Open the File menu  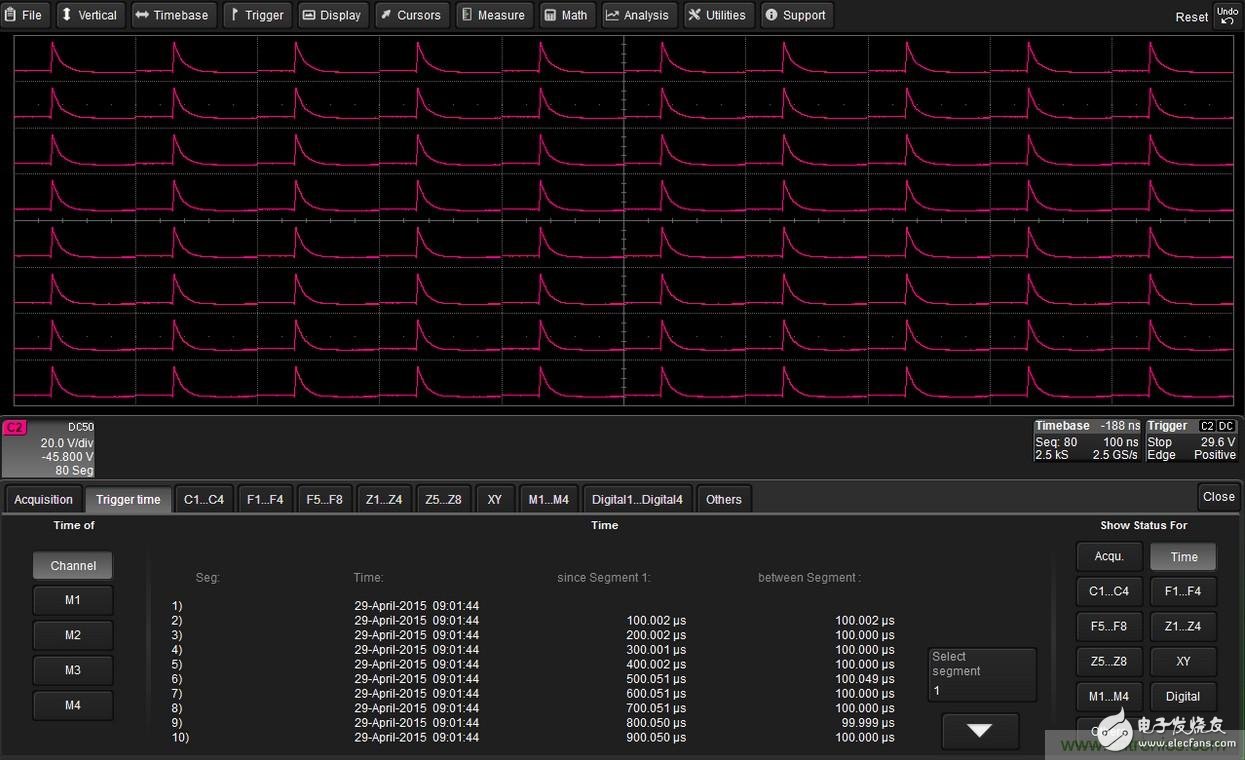tap(24, 15)
